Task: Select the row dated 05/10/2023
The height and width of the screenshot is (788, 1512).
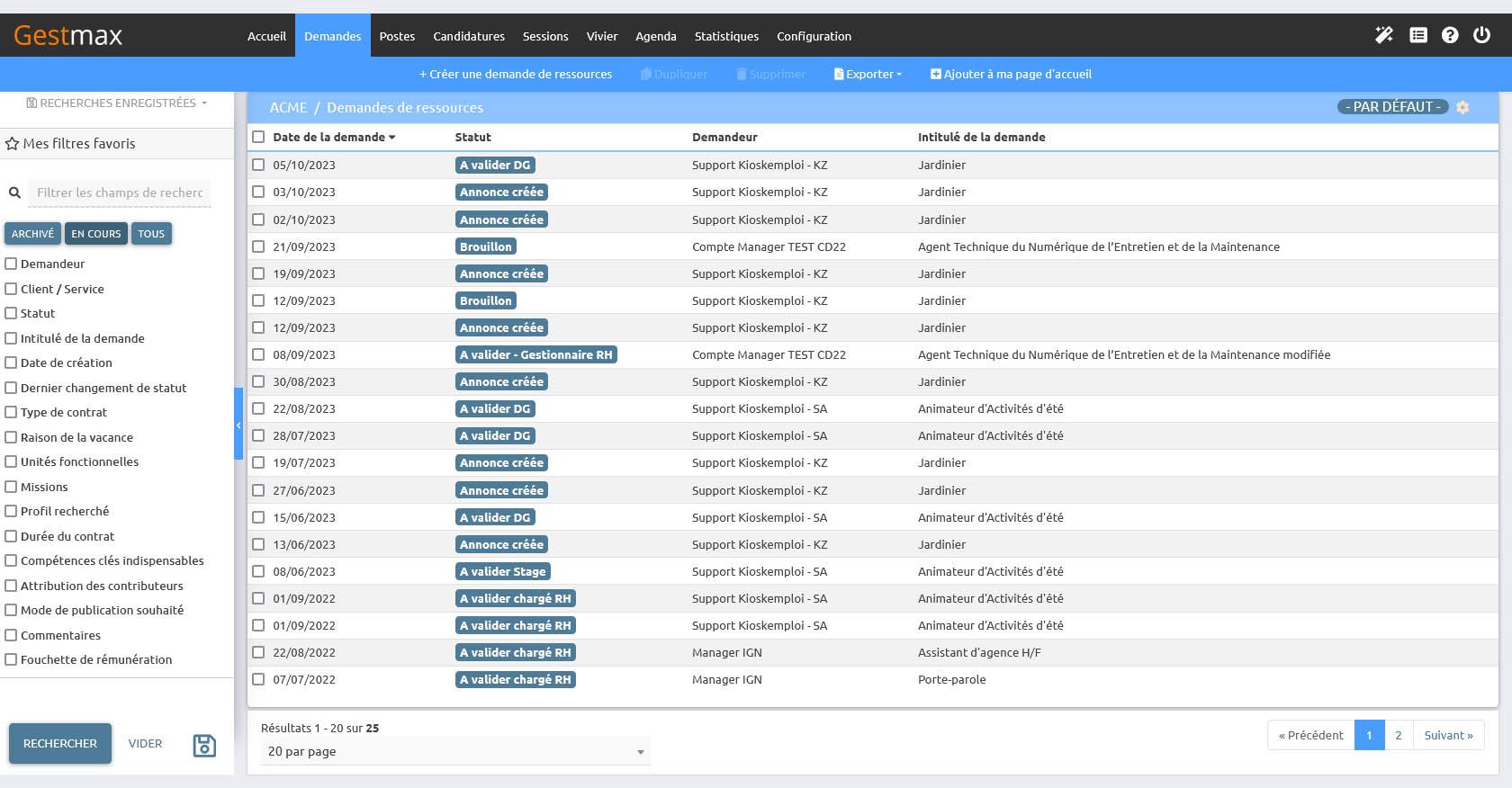Action: point(258,165)
